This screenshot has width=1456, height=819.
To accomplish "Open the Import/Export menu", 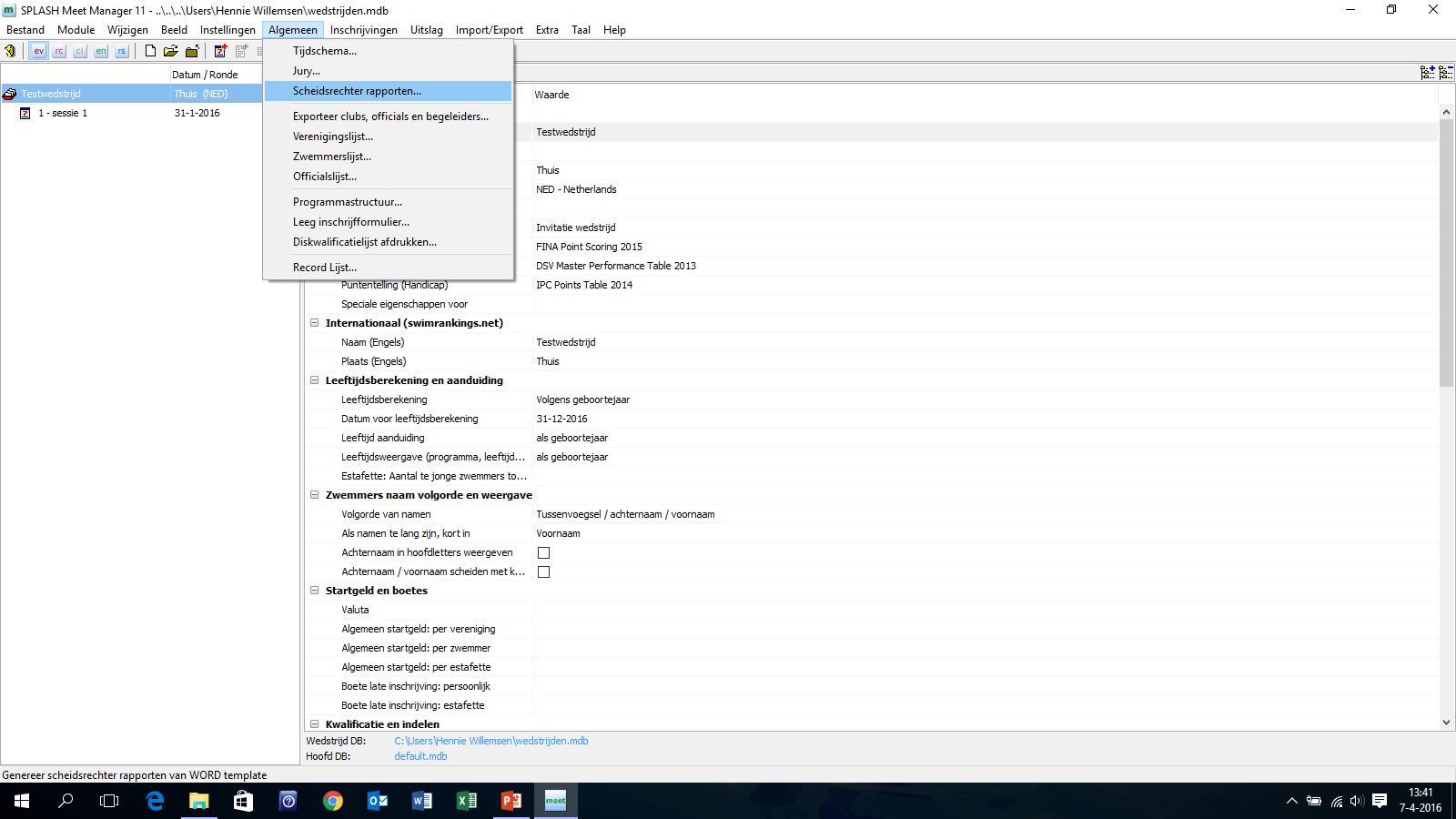I will click(x=490, y=30).
